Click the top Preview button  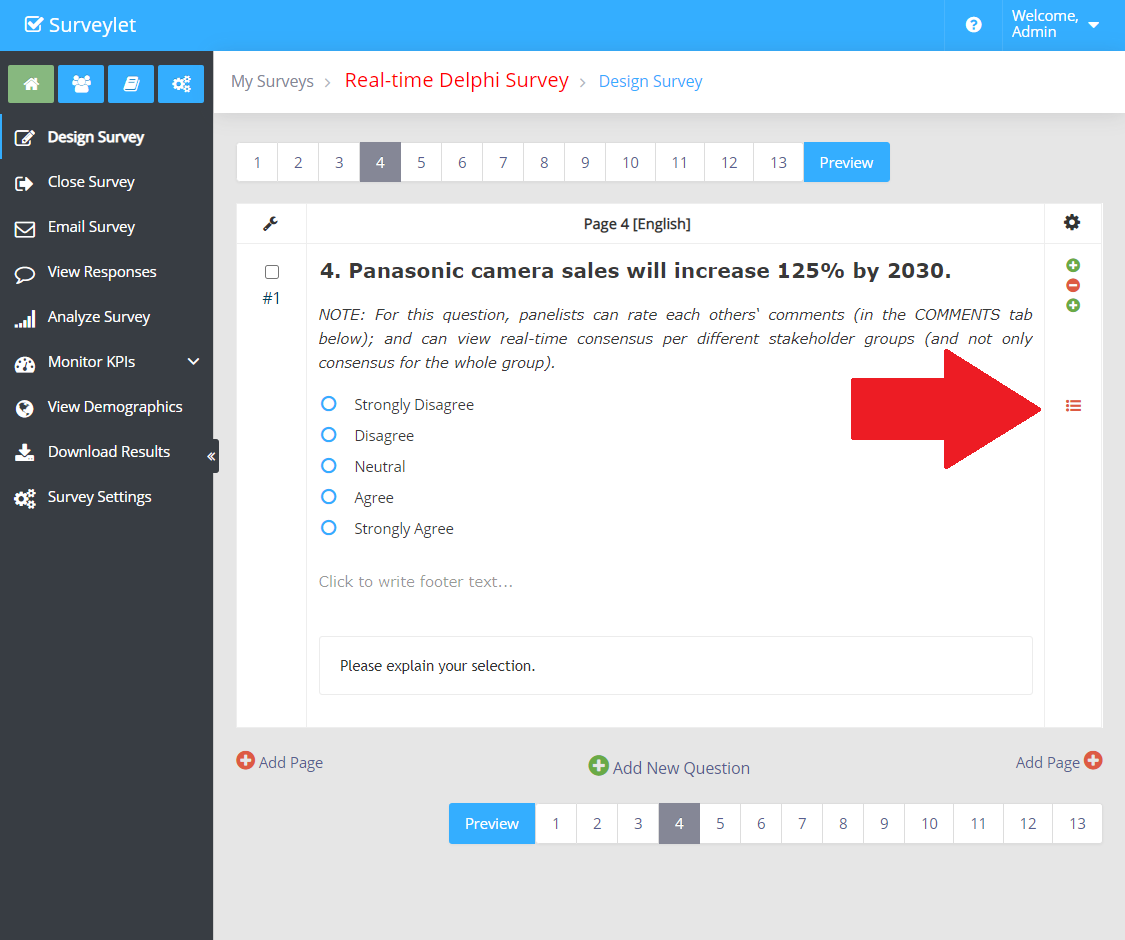click(846, 162)
